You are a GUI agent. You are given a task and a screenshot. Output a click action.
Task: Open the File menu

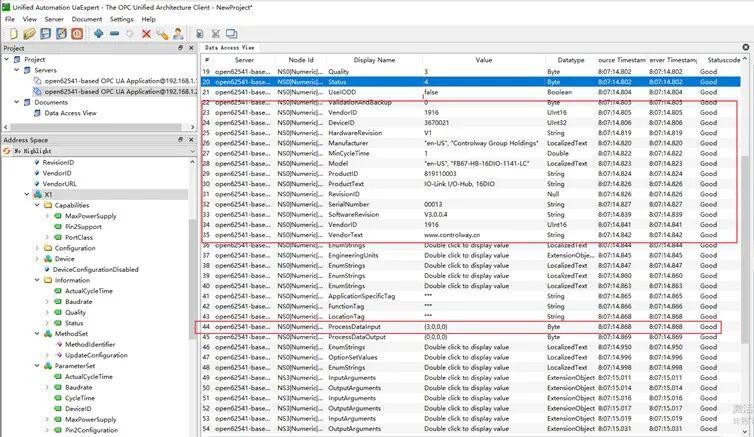click(x=10, y=19)
